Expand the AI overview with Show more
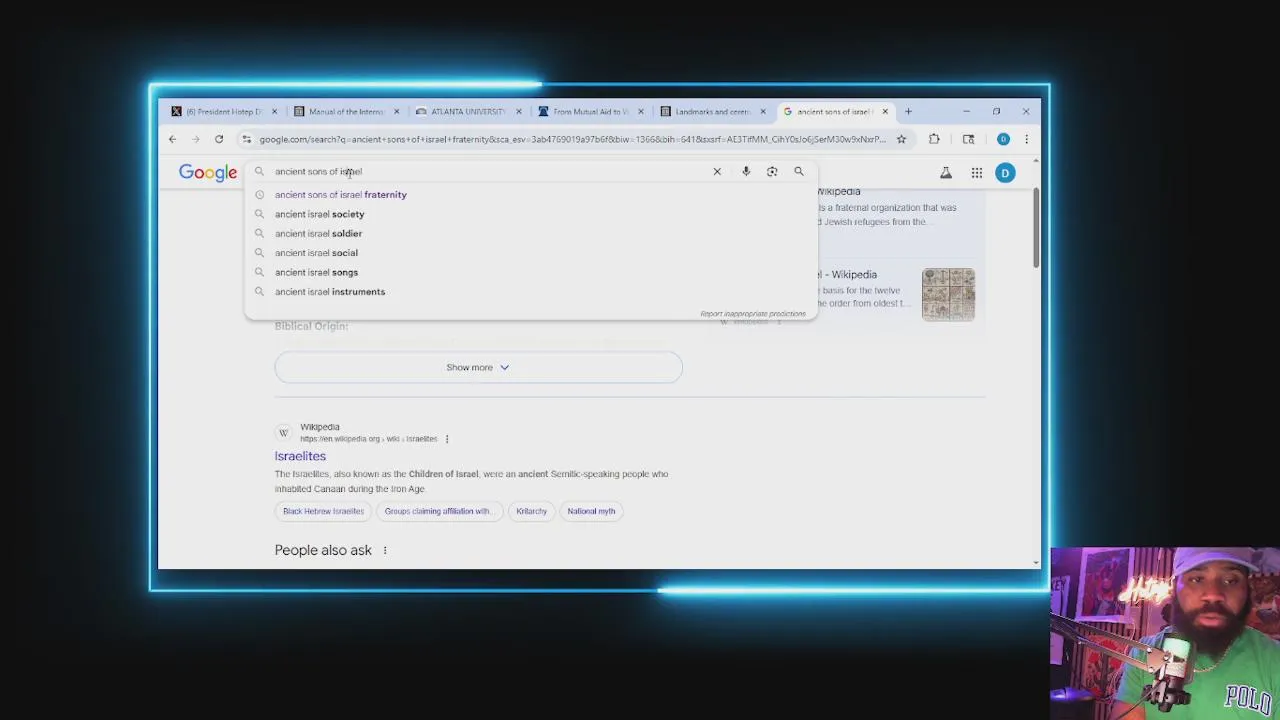The height and width of the screenshot is (720, 1280). pos(478,367)
